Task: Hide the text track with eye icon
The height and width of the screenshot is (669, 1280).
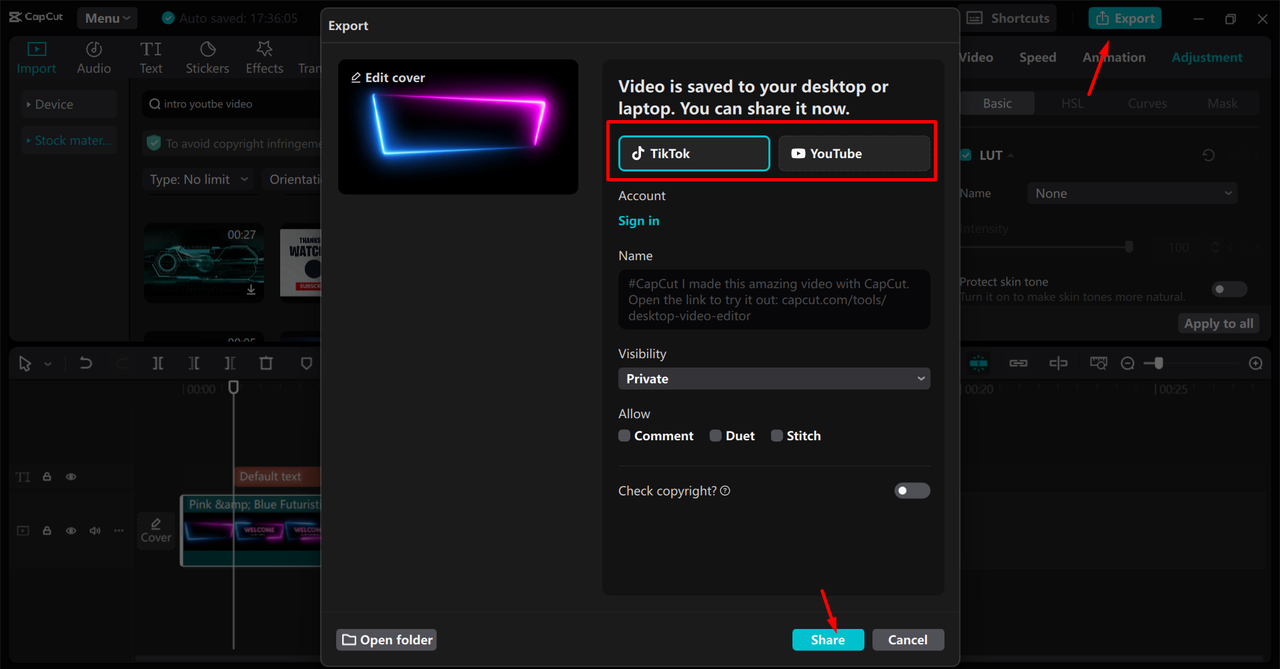Action: 71,477
